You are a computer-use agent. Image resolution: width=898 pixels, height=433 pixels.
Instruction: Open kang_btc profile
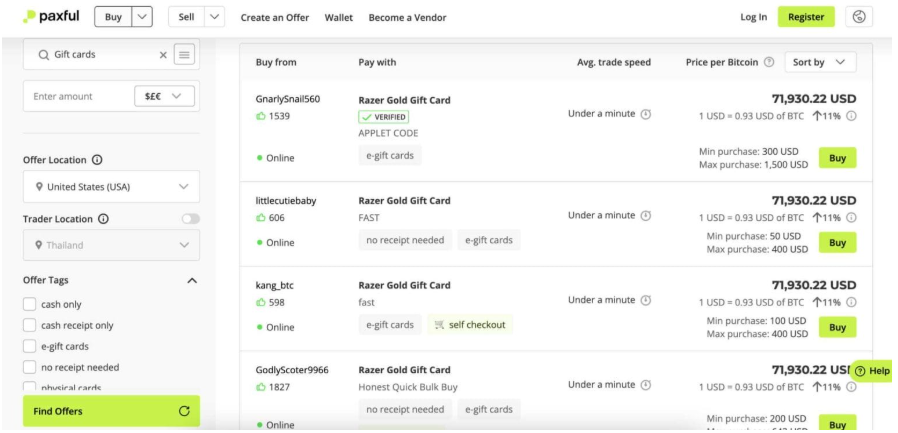[x=274, y=285]
